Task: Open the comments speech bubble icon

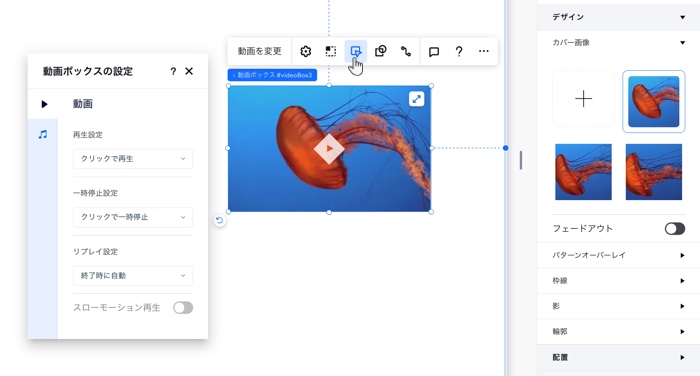Action: [433, 52]
